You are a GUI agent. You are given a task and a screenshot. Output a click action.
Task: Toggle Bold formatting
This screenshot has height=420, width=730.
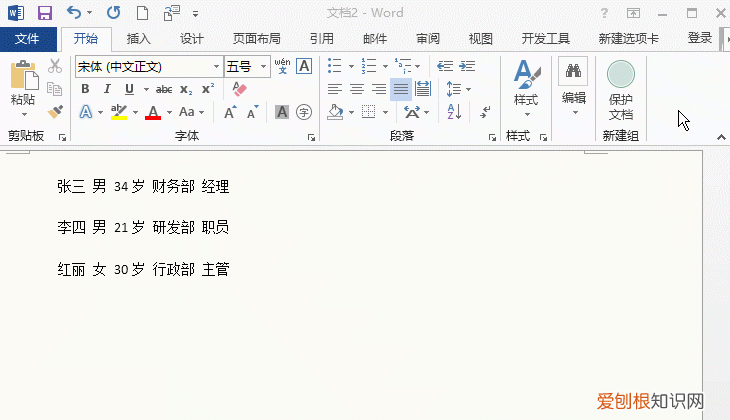[85, 88]
